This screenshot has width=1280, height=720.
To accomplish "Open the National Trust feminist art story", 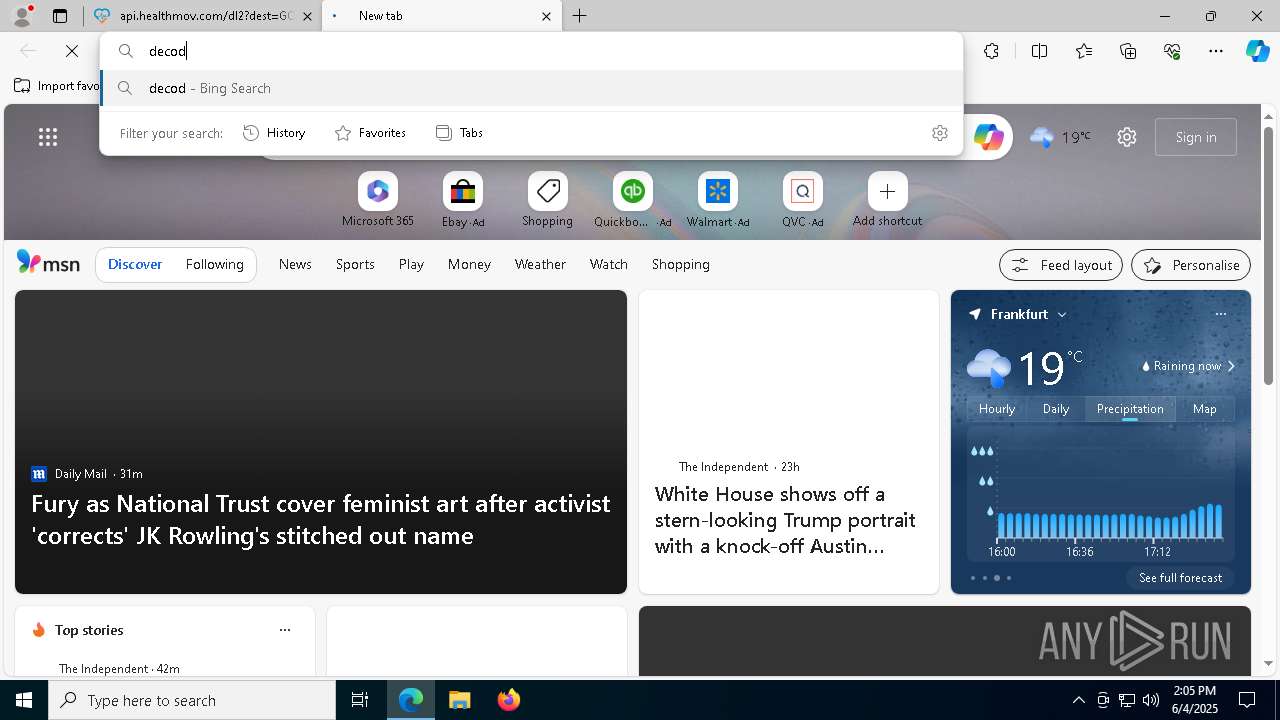I will [320, 519].
